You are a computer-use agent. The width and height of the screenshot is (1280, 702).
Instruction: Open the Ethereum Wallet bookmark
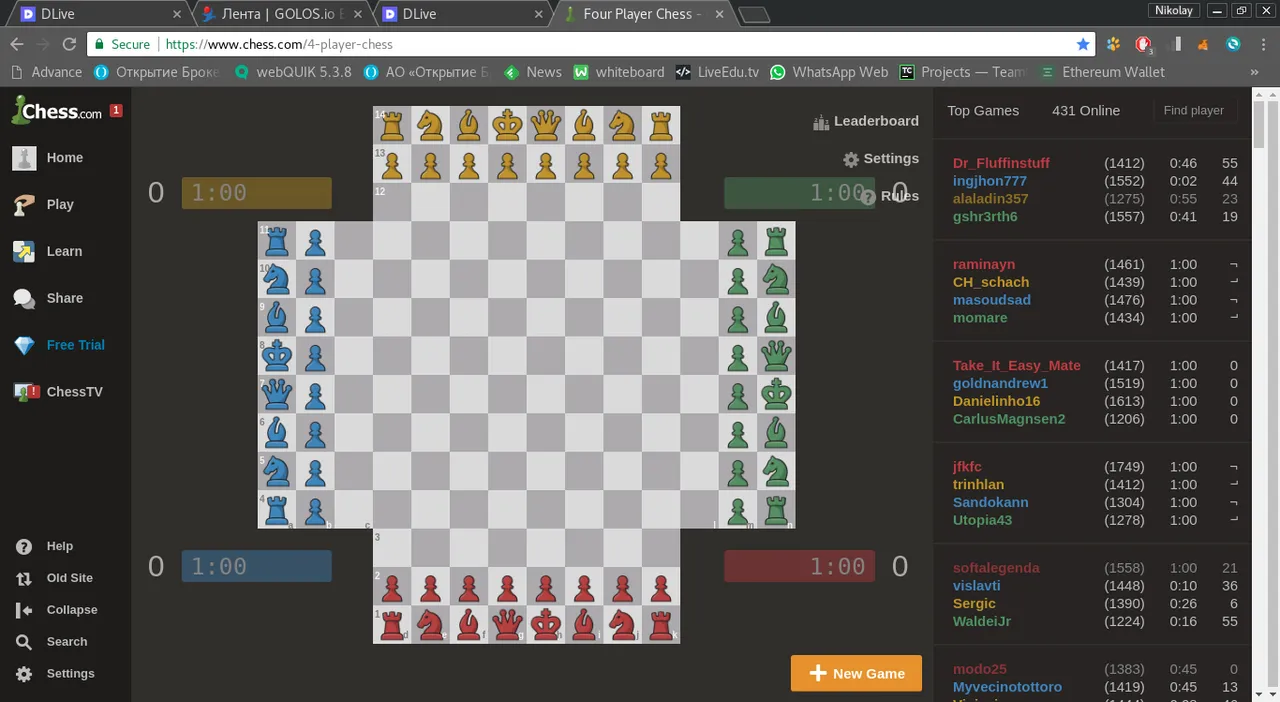(x=1103, y=72)
